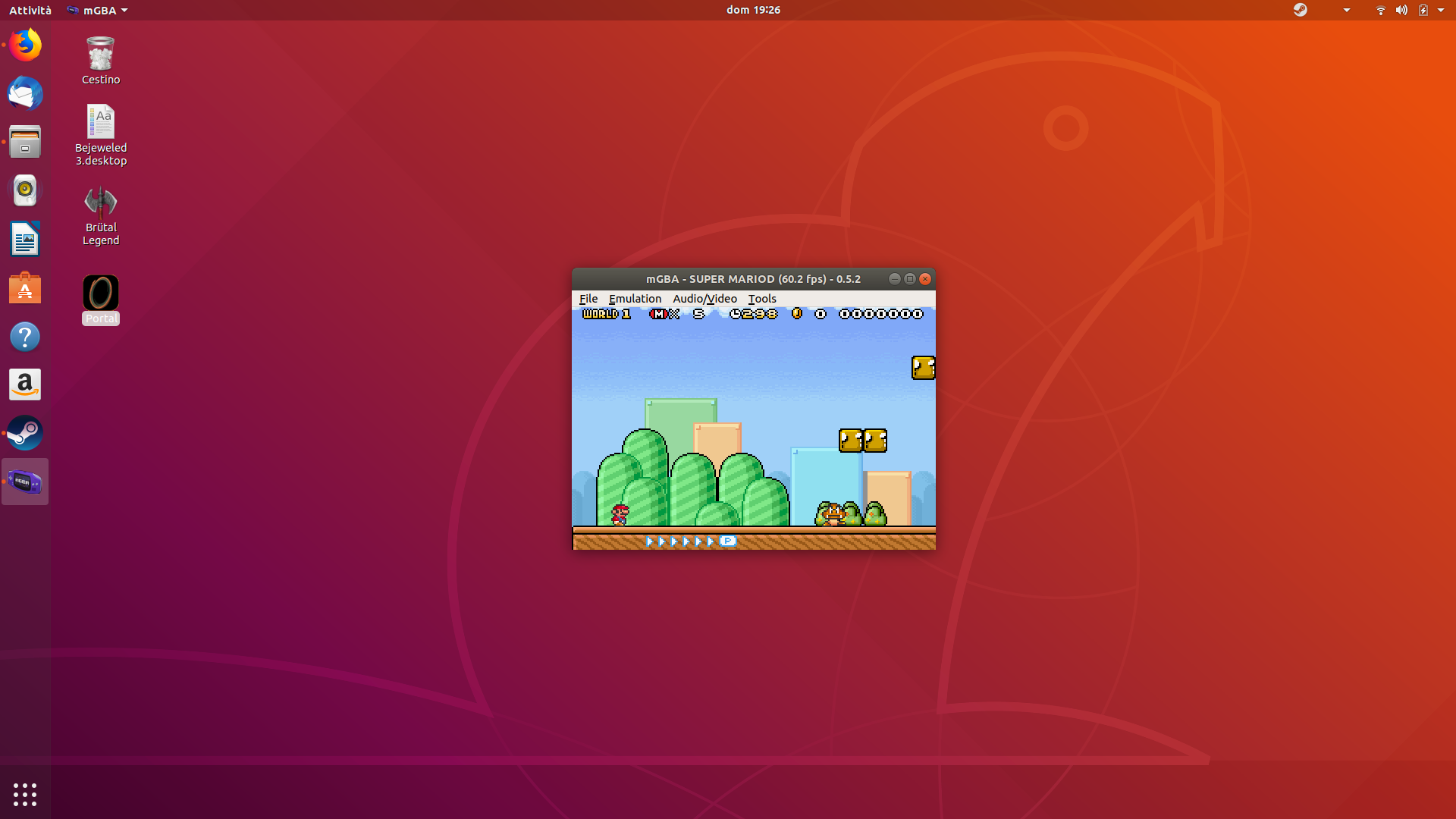
Task: Expand the tray dropdown beside the Steam indicator
Action: coord(1347,10)
